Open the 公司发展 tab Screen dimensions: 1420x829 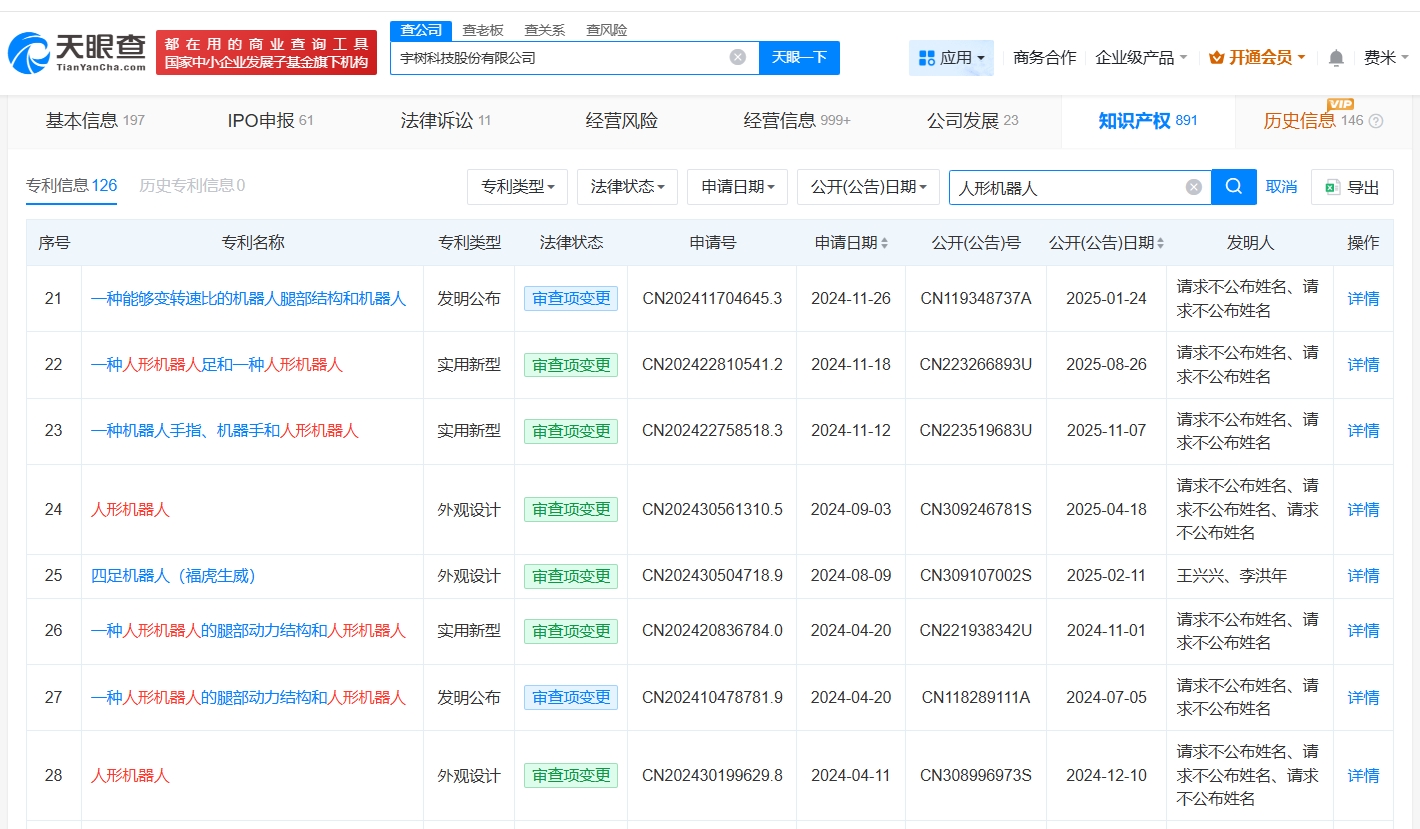973,121
